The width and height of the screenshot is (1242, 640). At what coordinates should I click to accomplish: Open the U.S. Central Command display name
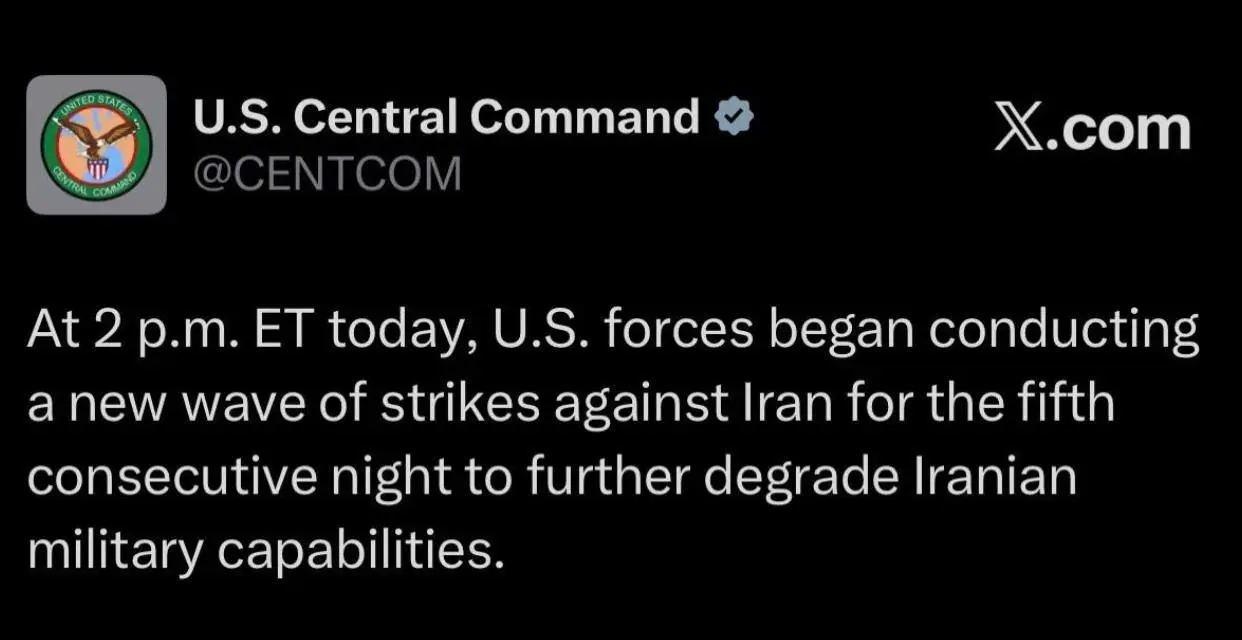446,118
